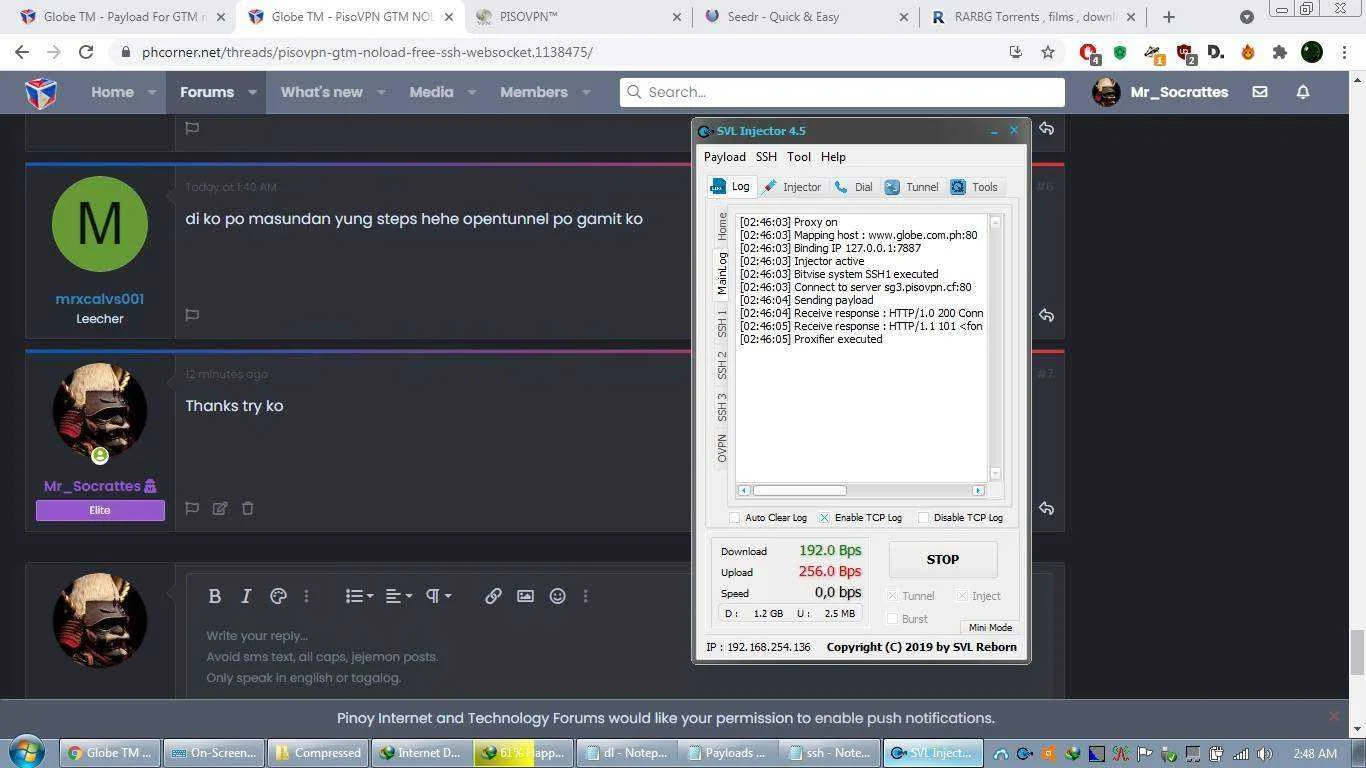Screen dimensions: 1366x768
Task: Click into the Write your reply box
Action: (620, 657)
